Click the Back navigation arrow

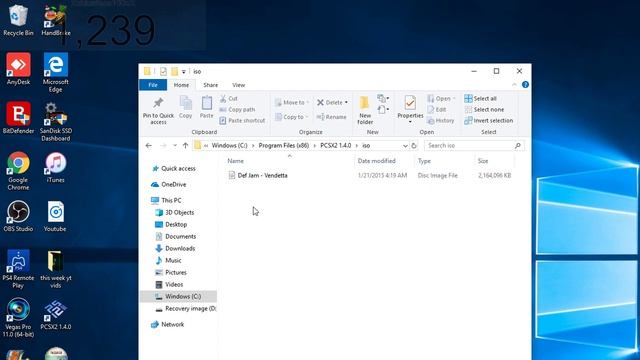tap(149, 145)
